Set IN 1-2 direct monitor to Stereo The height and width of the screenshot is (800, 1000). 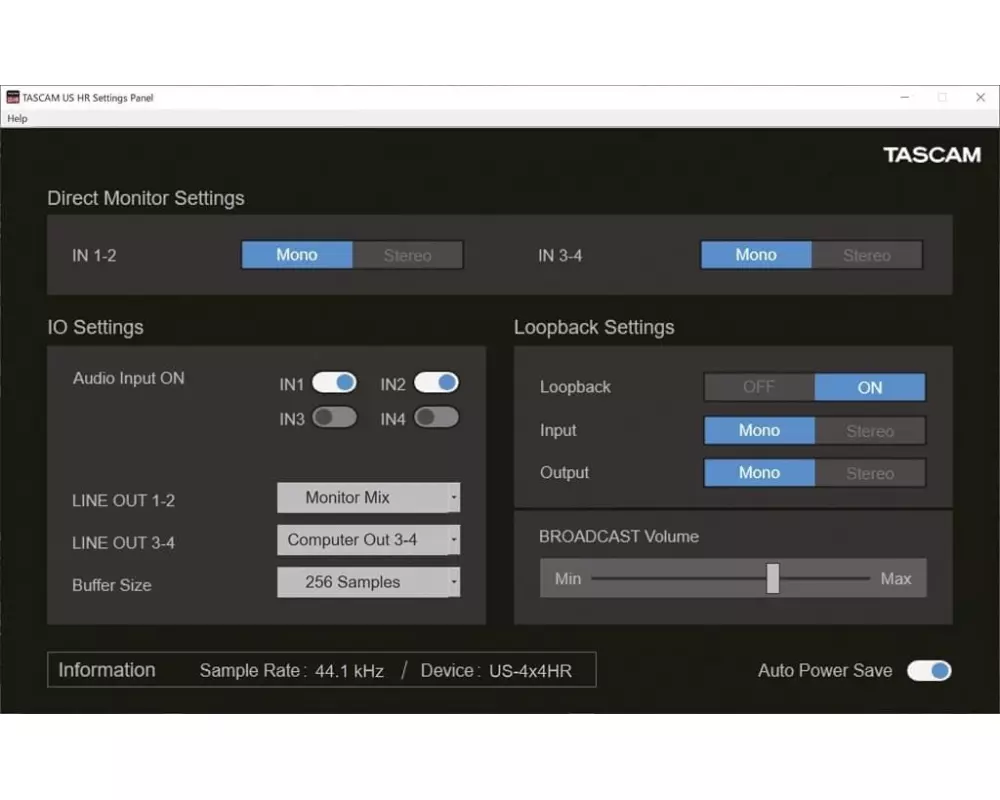(x=408, y=255)
